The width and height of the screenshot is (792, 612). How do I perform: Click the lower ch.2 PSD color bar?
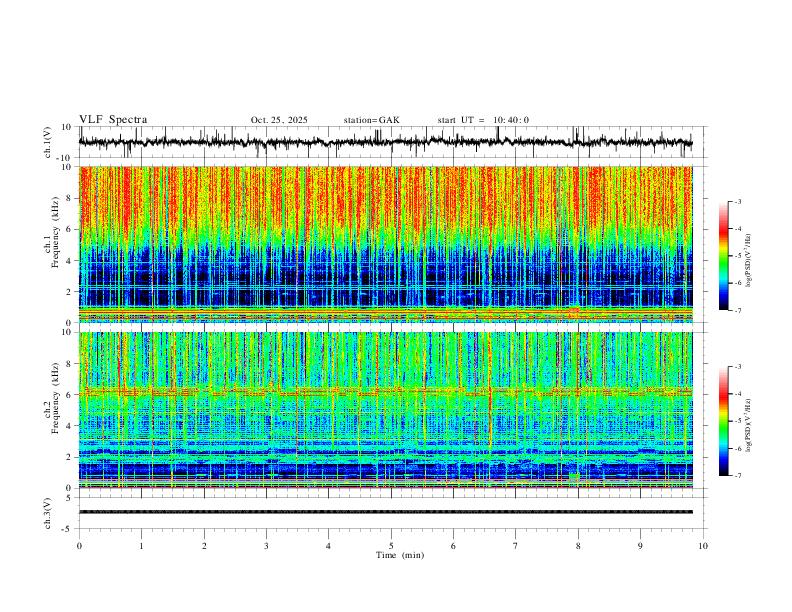click(724, 421)
